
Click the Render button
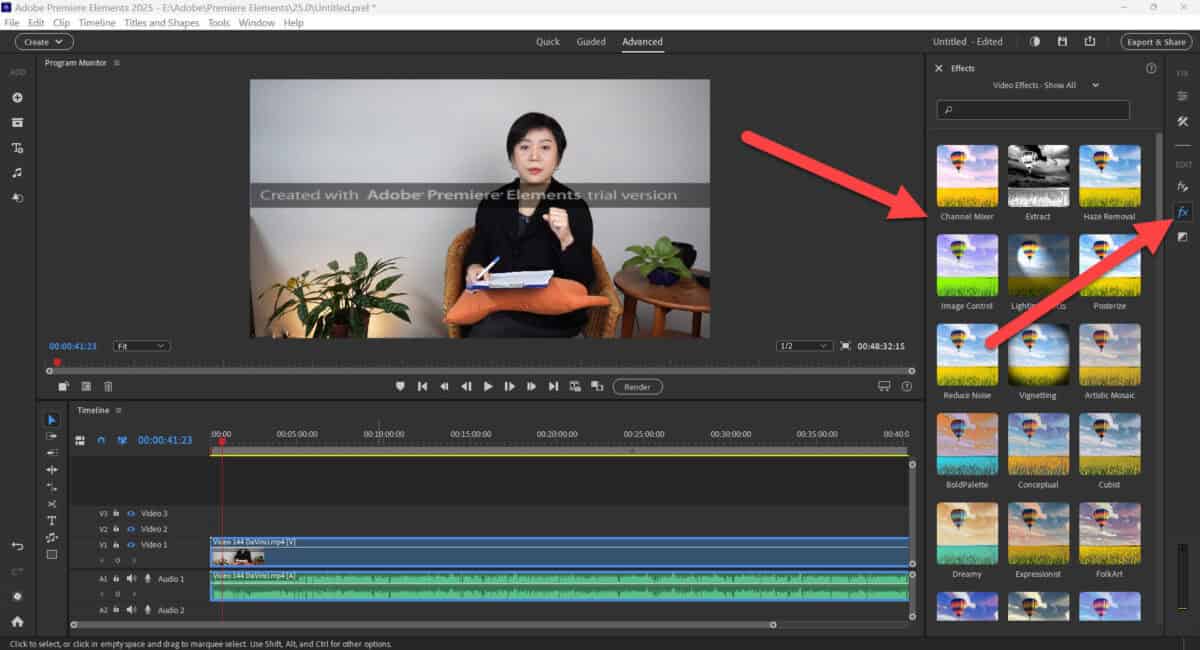(x=638, y=386)
